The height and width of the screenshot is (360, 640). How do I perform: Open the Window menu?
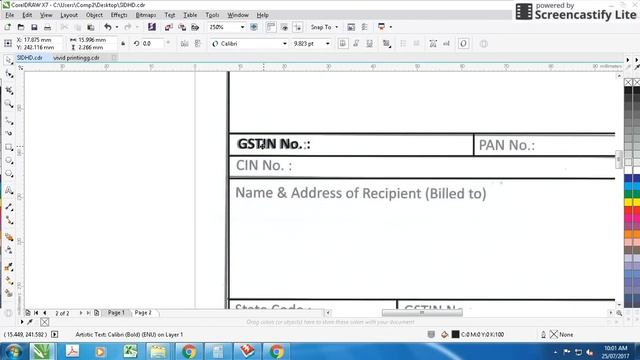(238, 15)
